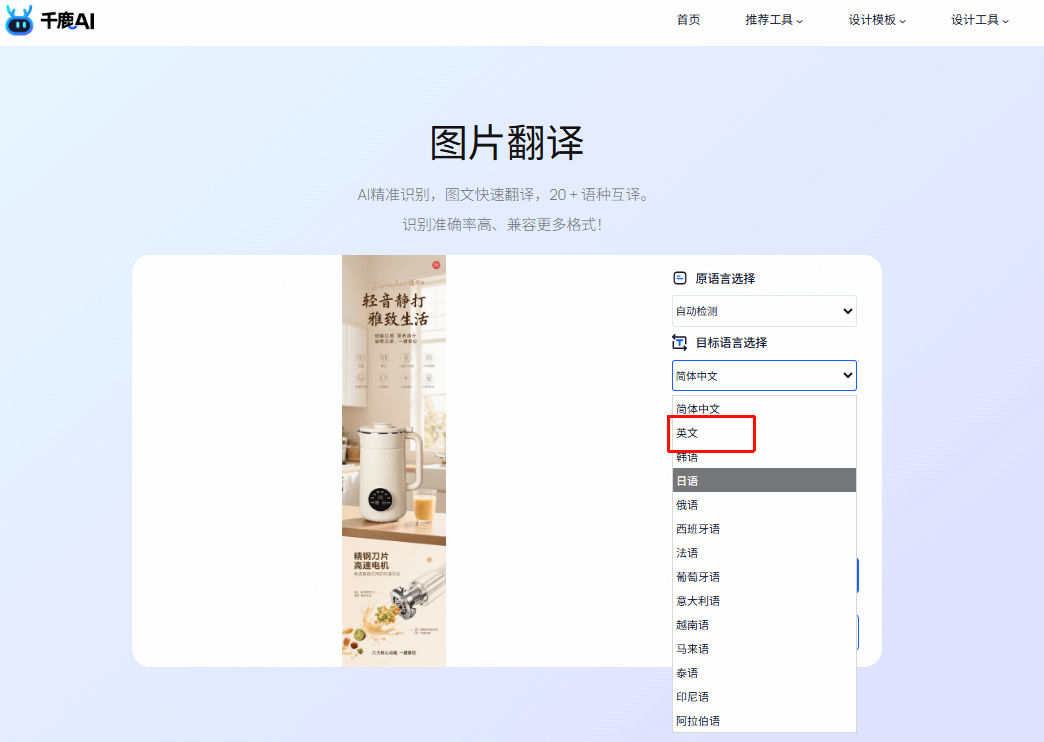Open the 推荐工具 navigation menu
Viewport: 1044px width, 742px height.
(769, 18)
